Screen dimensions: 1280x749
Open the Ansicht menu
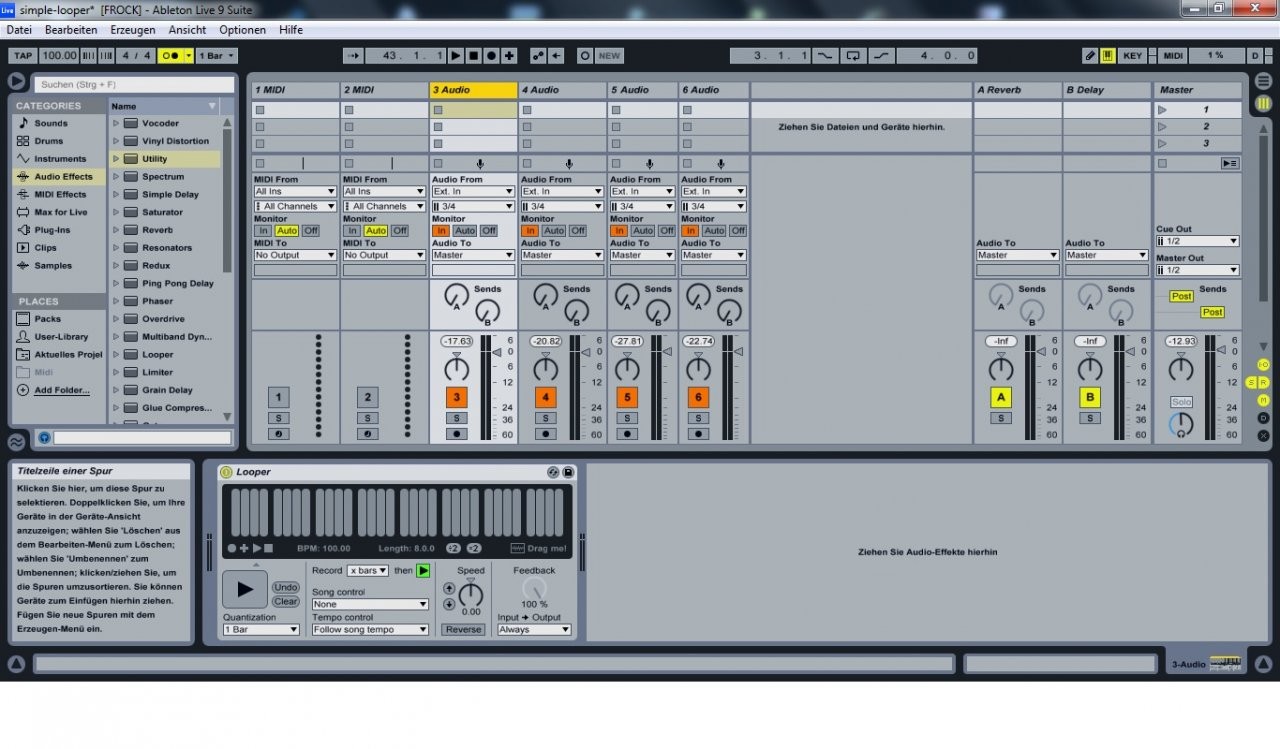tap(187, 30)
